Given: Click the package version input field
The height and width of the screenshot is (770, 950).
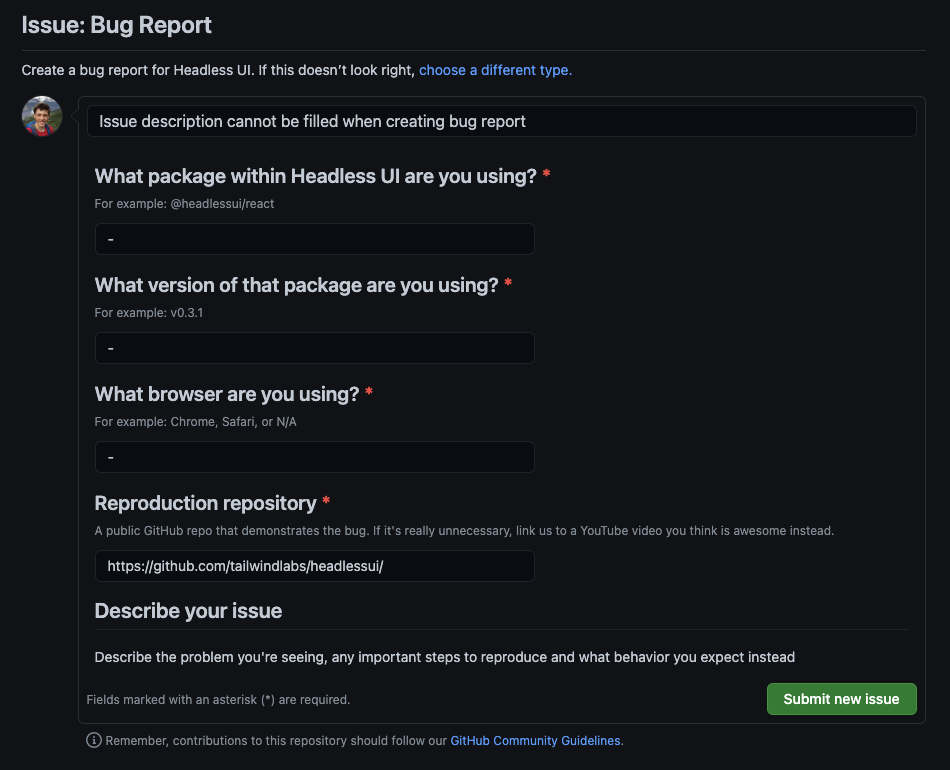Looking at the screenshot, I should coord(314,347).
